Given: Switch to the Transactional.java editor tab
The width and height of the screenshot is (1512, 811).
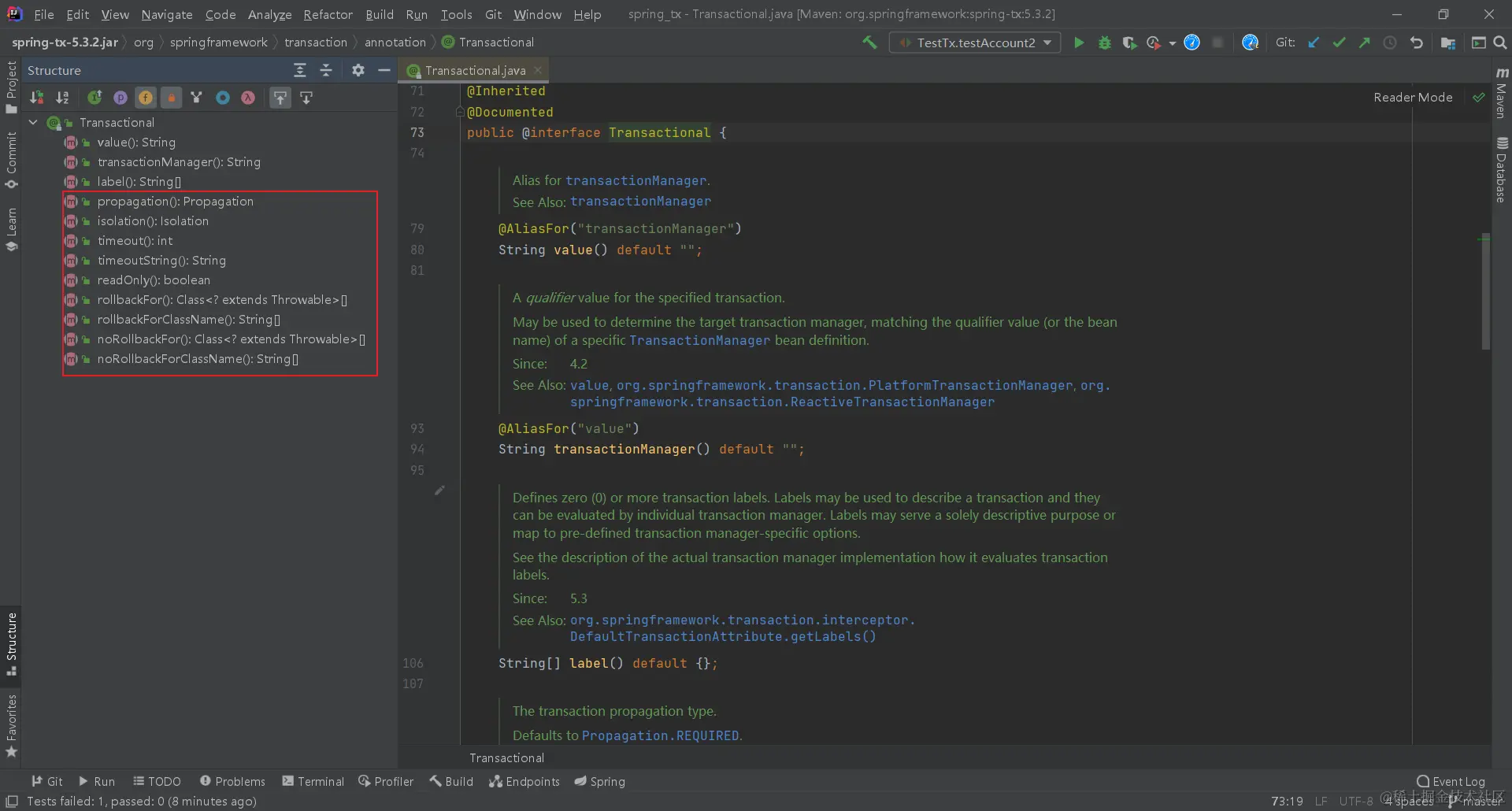Looking at the screenshot, I should pyautogui.click(x=475, y=71).
